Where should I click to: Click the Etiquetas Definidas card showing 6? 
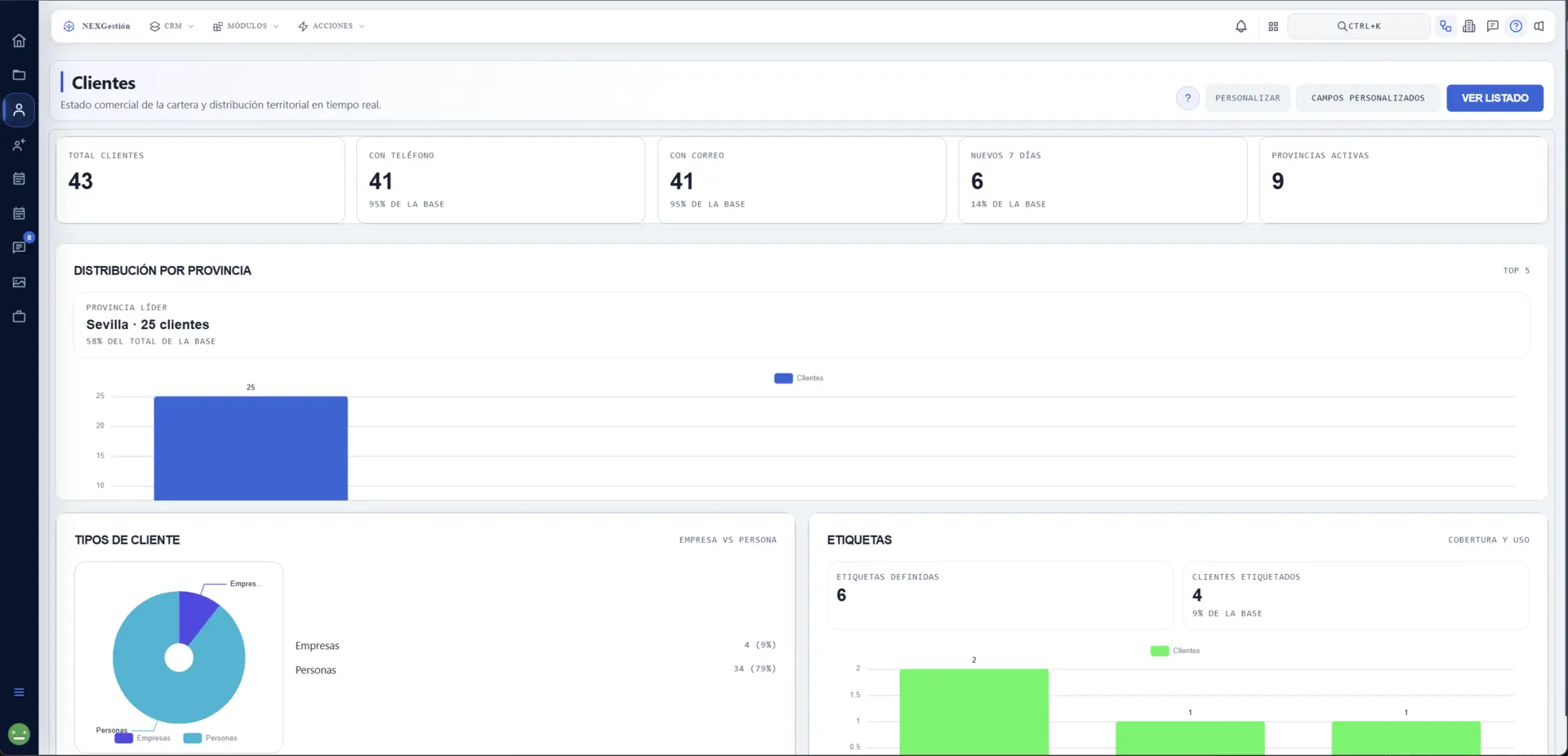pos(1000,595)
